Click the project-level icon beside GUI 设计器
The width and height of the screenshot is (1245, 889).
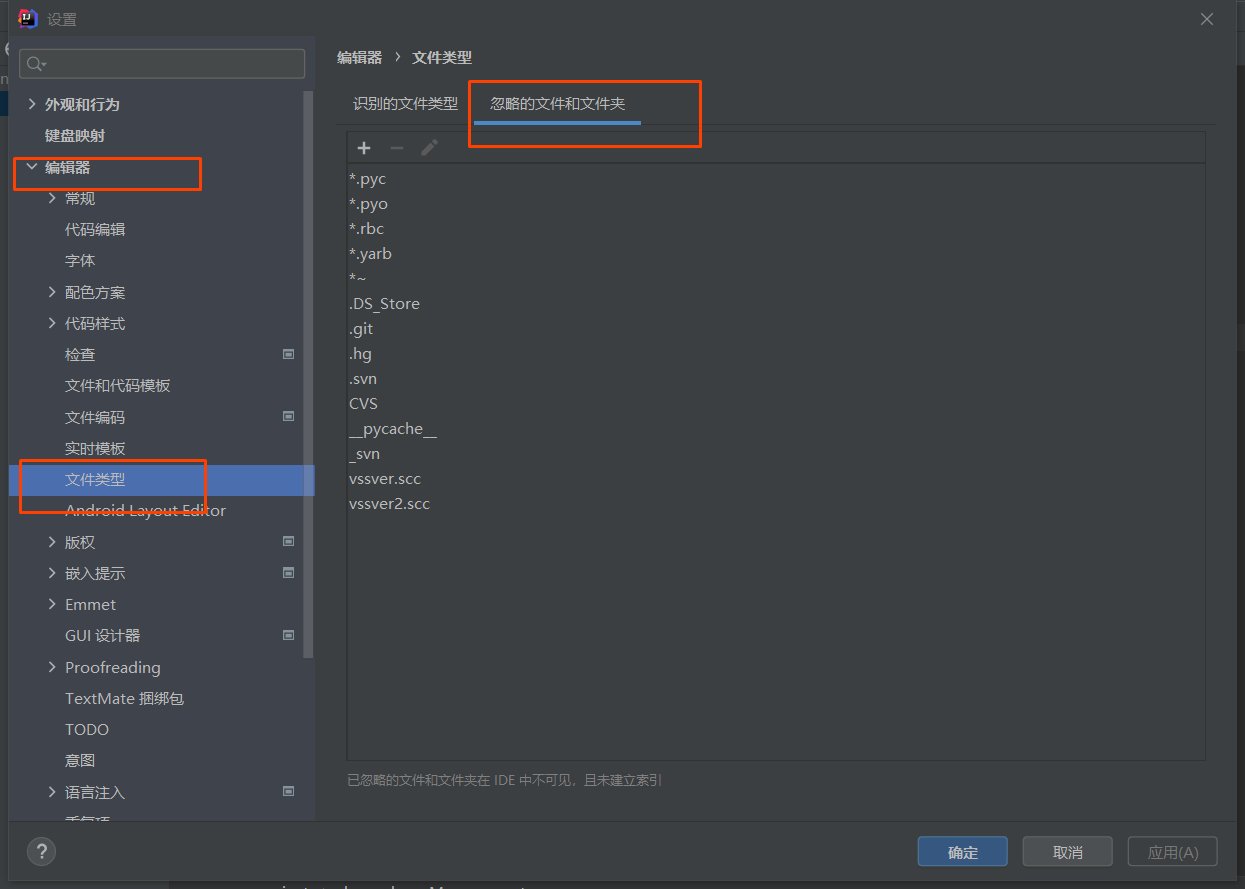pyautogui.click(x=288, y=635)
